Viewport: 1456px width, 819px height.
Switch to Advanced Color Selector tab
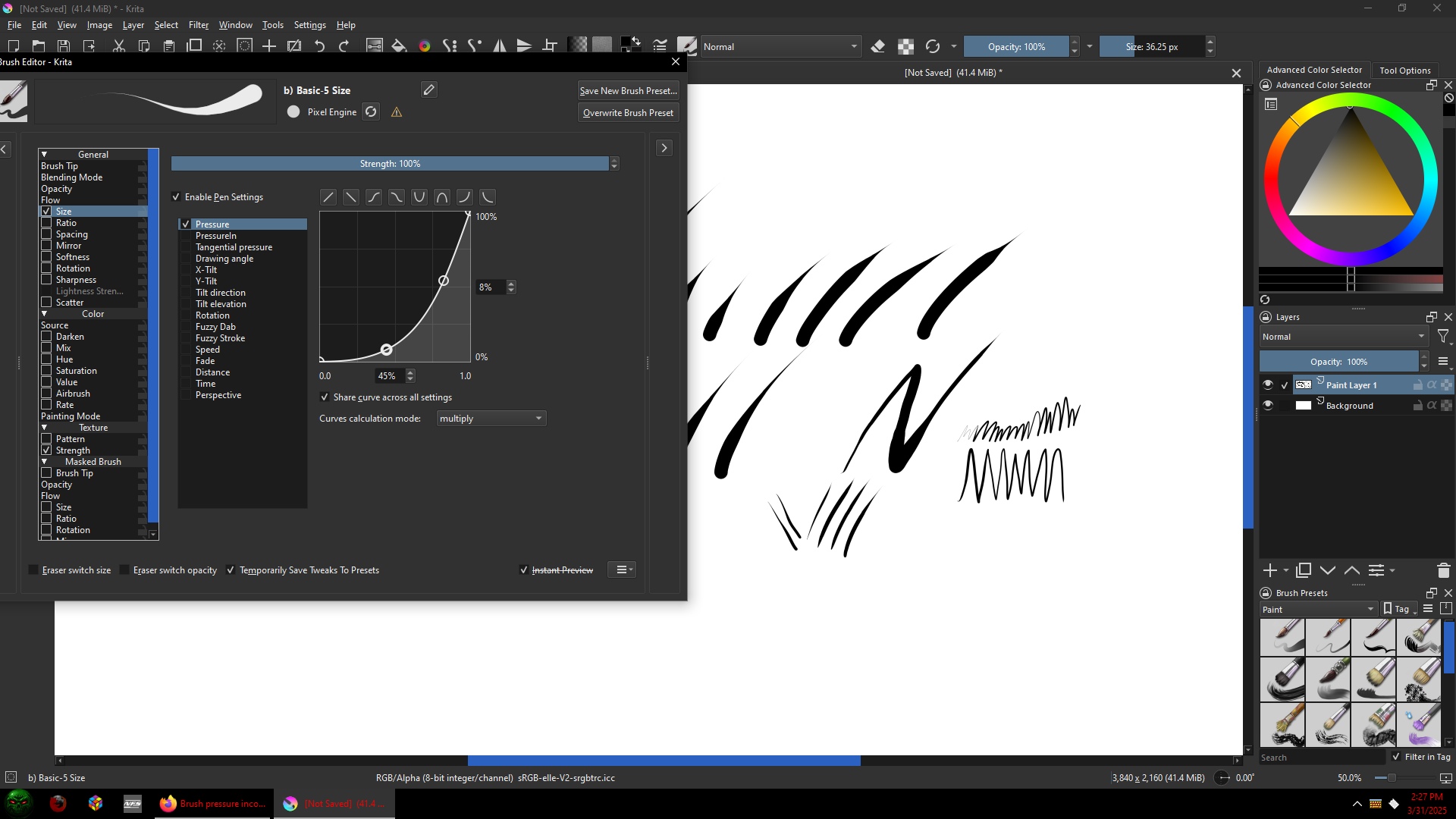coord(1313,70)
